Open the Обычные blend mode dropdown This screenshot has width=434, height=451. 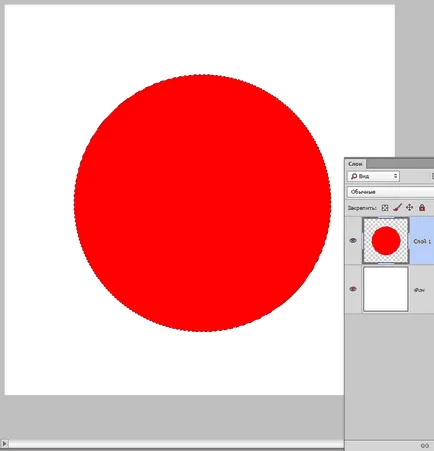pyautogui.click(x=390, y=192)
